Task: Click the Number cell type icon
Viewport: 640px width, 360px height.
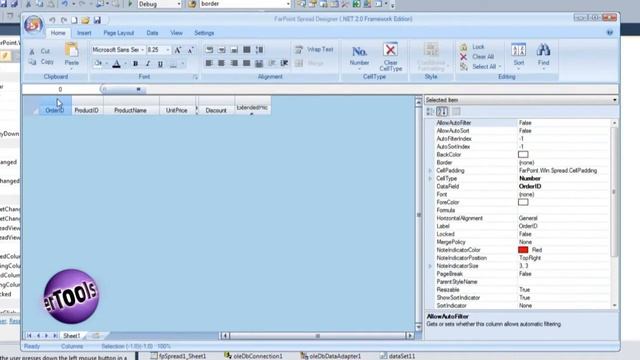Action: point(359,52)
